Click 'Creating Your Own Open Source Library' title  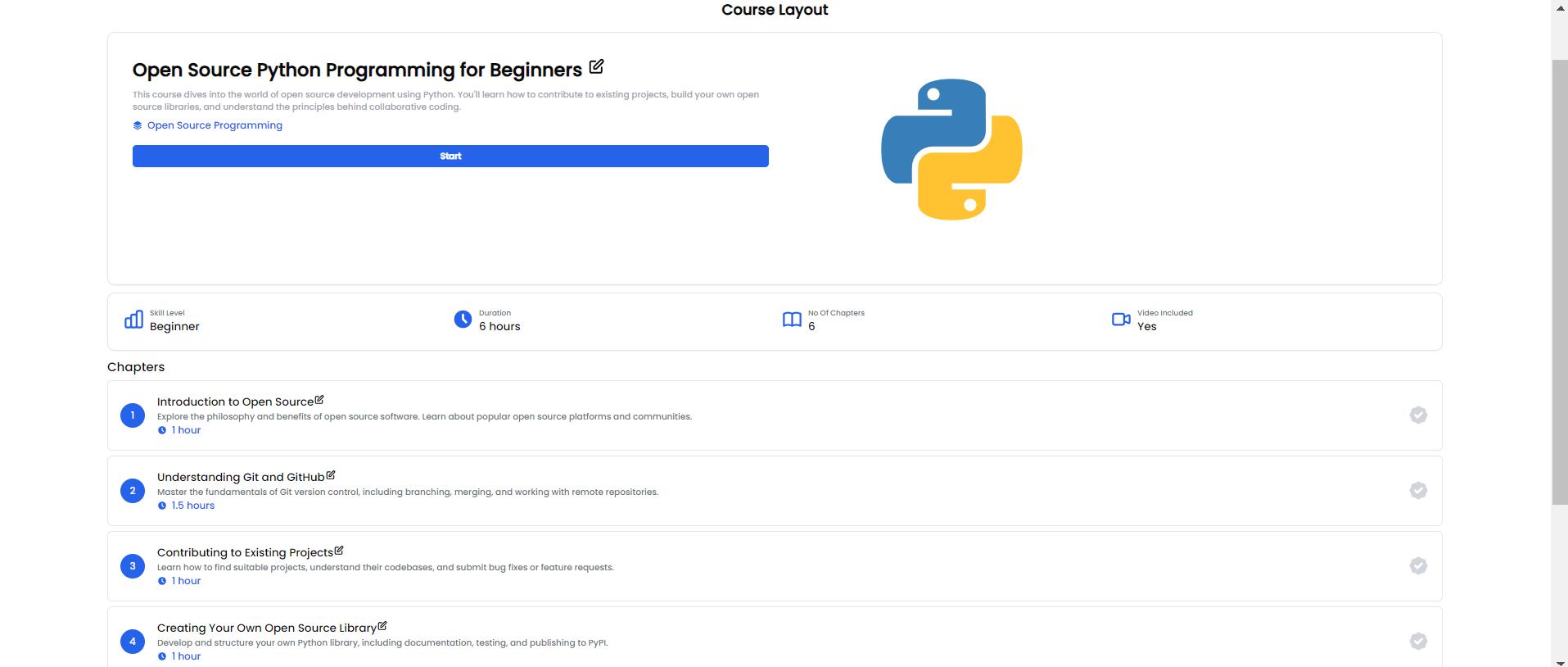tap(267, 628)
